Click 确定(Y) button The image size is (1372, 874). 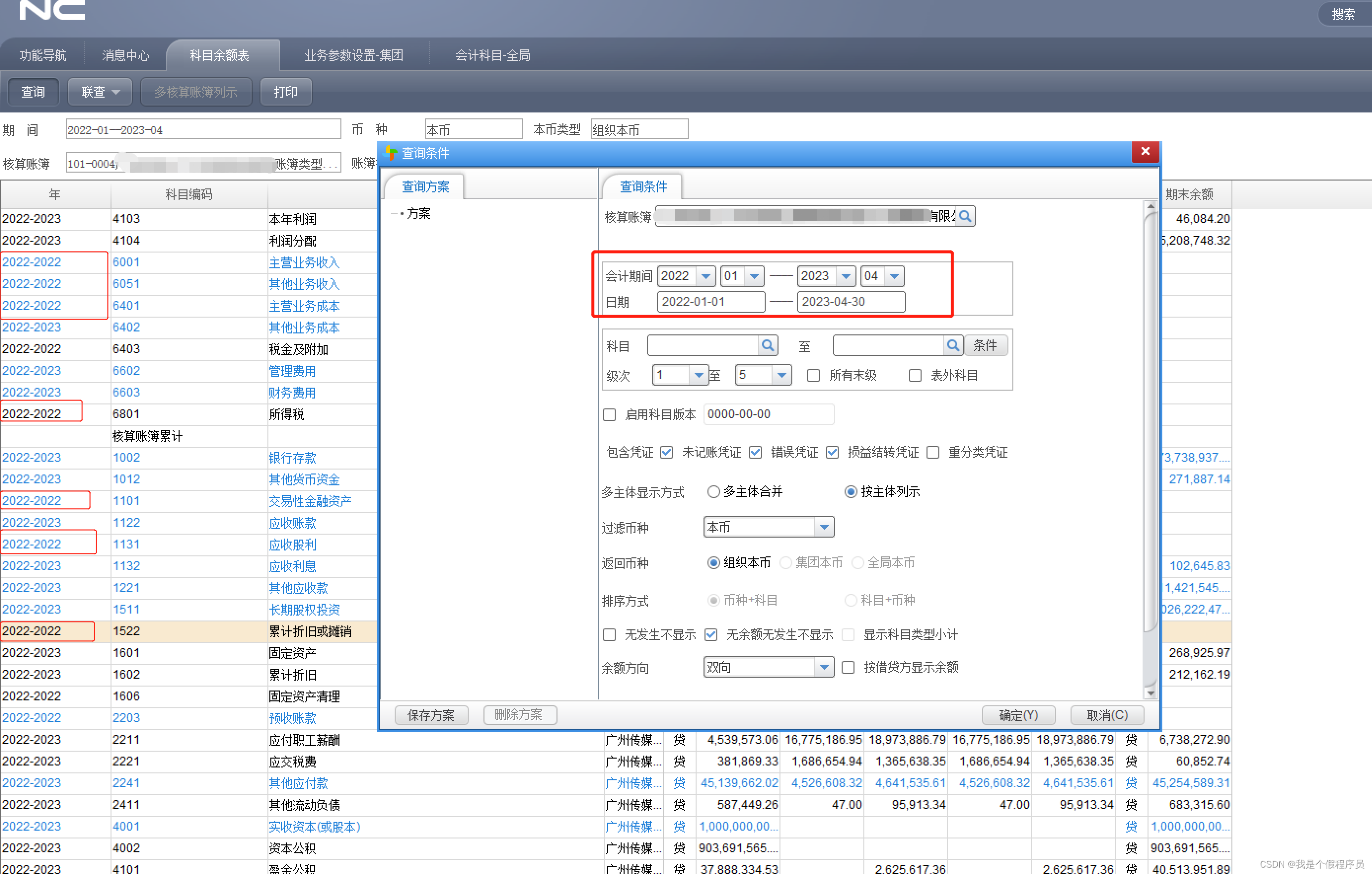1018,715
